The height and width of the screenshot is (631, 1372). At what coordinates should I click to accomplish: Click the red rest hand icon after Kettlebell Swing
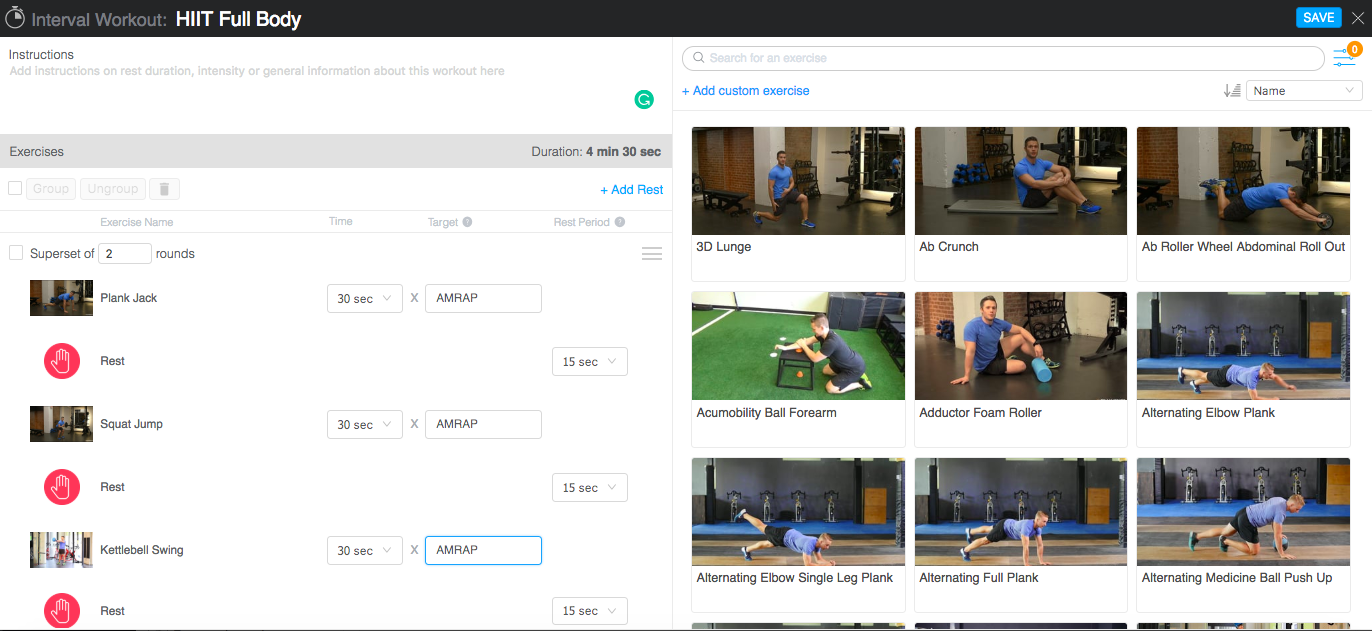coord(62,611)
